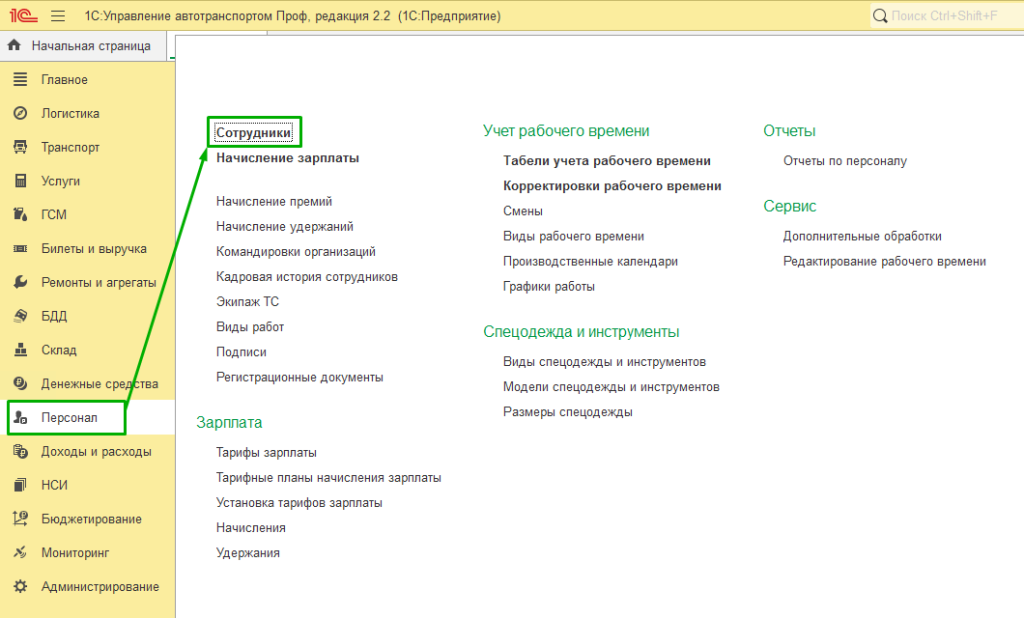The height and width of the screenshot is (618, 1024).
Task: Click the БДД section icon
Action: [x=20, y=316]
